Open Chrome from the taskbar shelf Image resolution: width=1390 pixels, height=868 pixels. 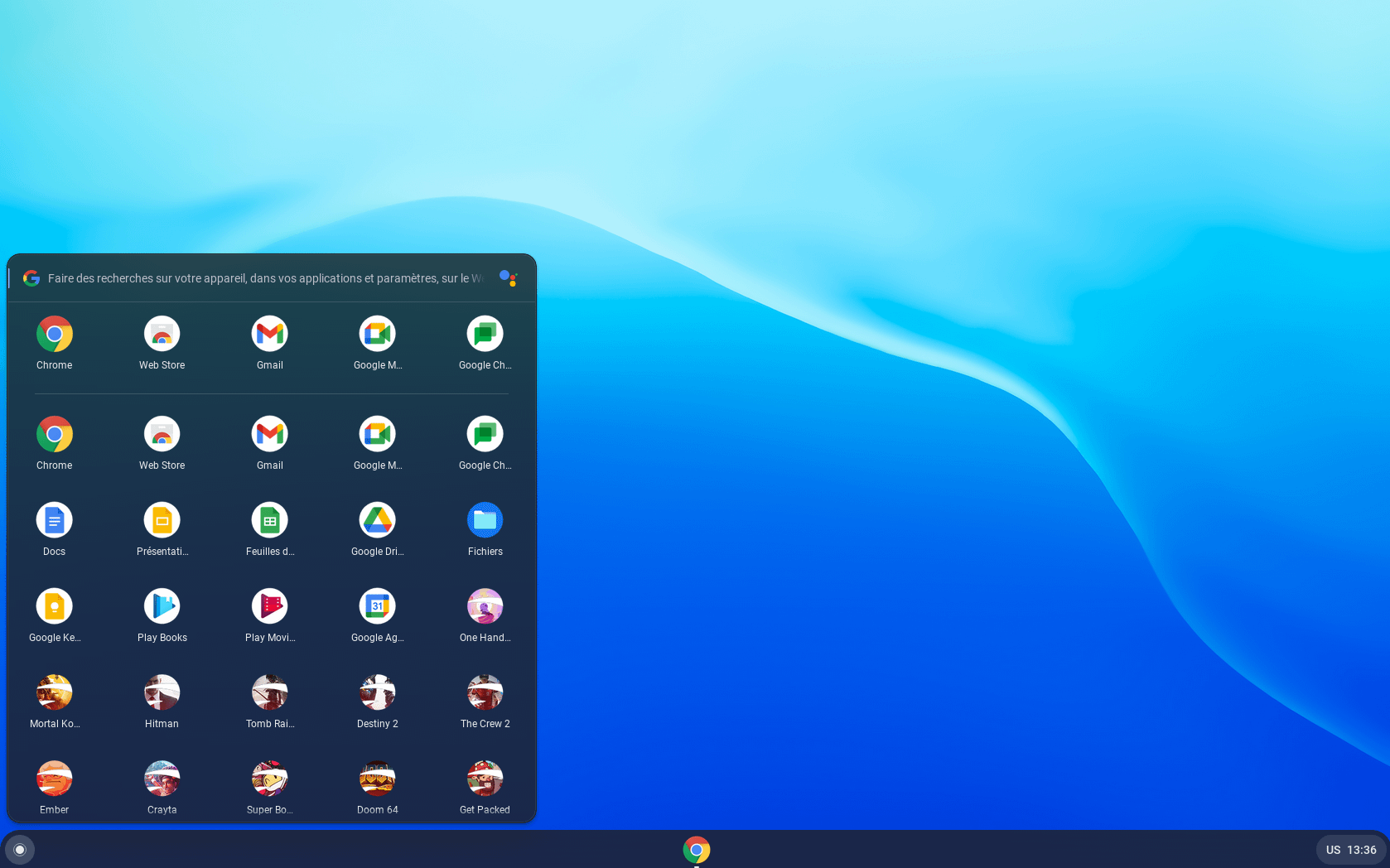point(696,850)
